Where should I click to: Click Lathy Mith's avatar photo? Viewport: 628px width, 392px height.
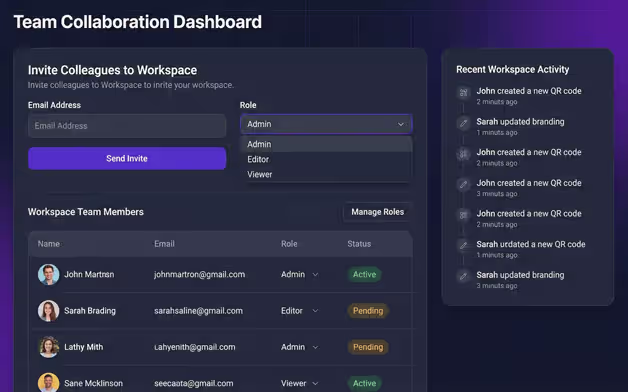point(48,347)
